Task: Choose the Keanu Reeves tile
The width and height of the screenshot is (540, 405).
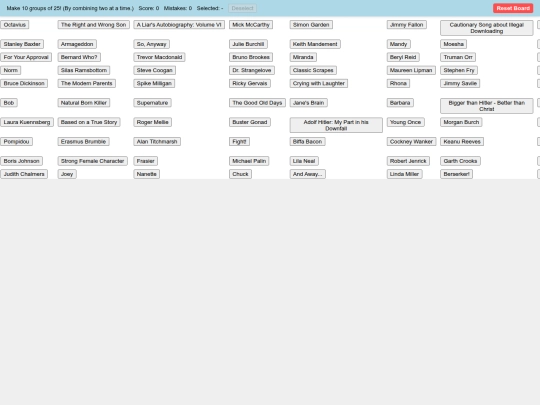Action: [x=462, y=142]
